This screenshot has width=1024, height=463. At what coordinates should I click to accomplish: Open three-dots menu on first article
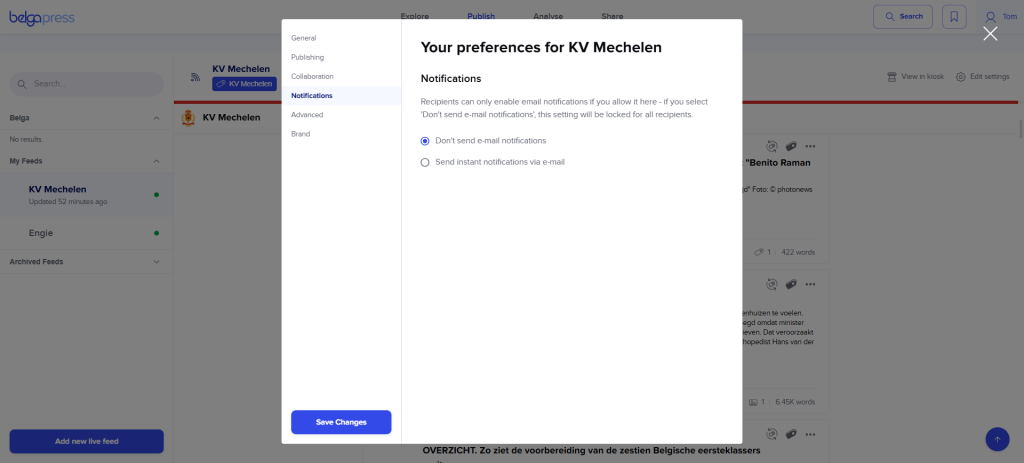tap(810, 146)
